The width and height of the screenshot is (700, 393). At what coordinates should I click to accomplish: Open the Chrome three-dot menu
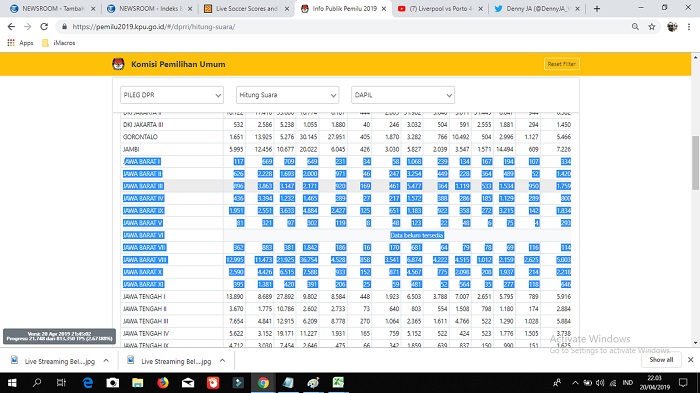point(689,27)
